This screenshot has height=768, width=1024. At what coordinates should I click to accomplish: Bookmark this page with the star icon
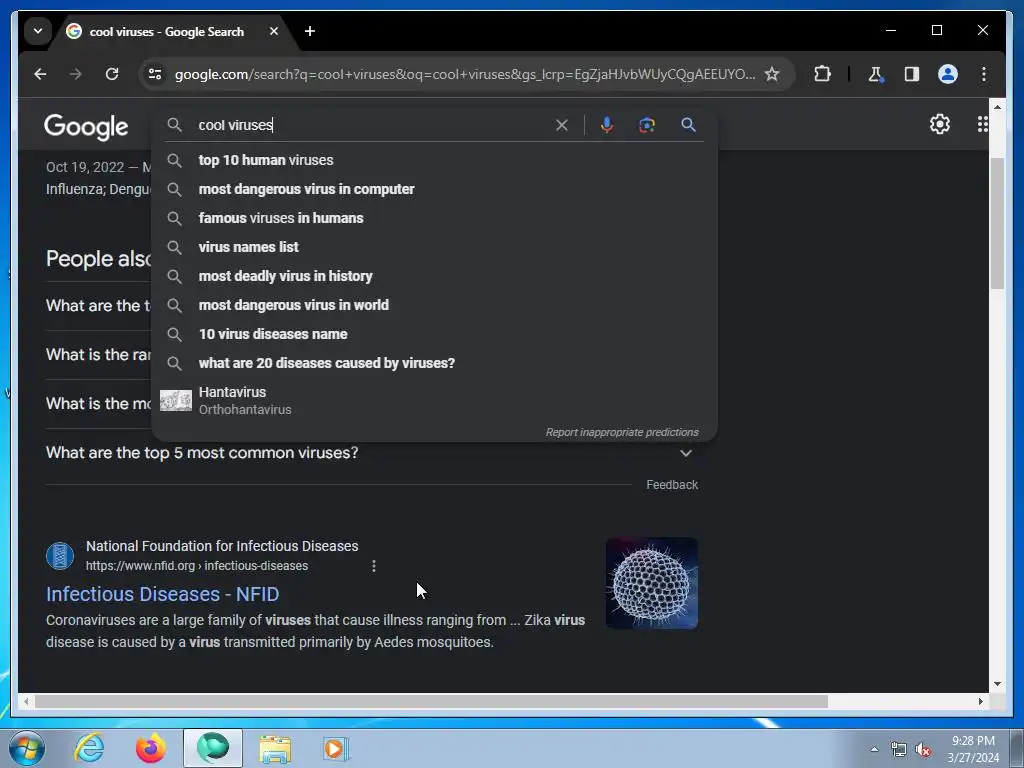click(x=772, y=74)
